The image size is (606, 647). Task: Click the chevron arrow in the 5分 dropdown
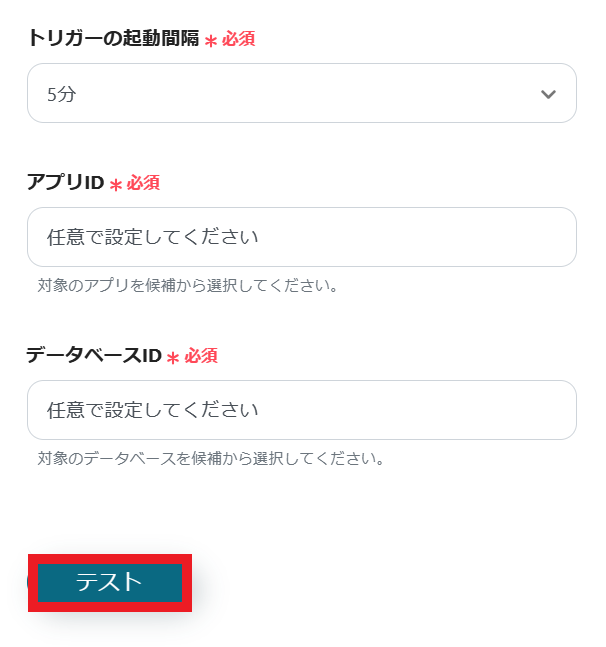point(547,94)
